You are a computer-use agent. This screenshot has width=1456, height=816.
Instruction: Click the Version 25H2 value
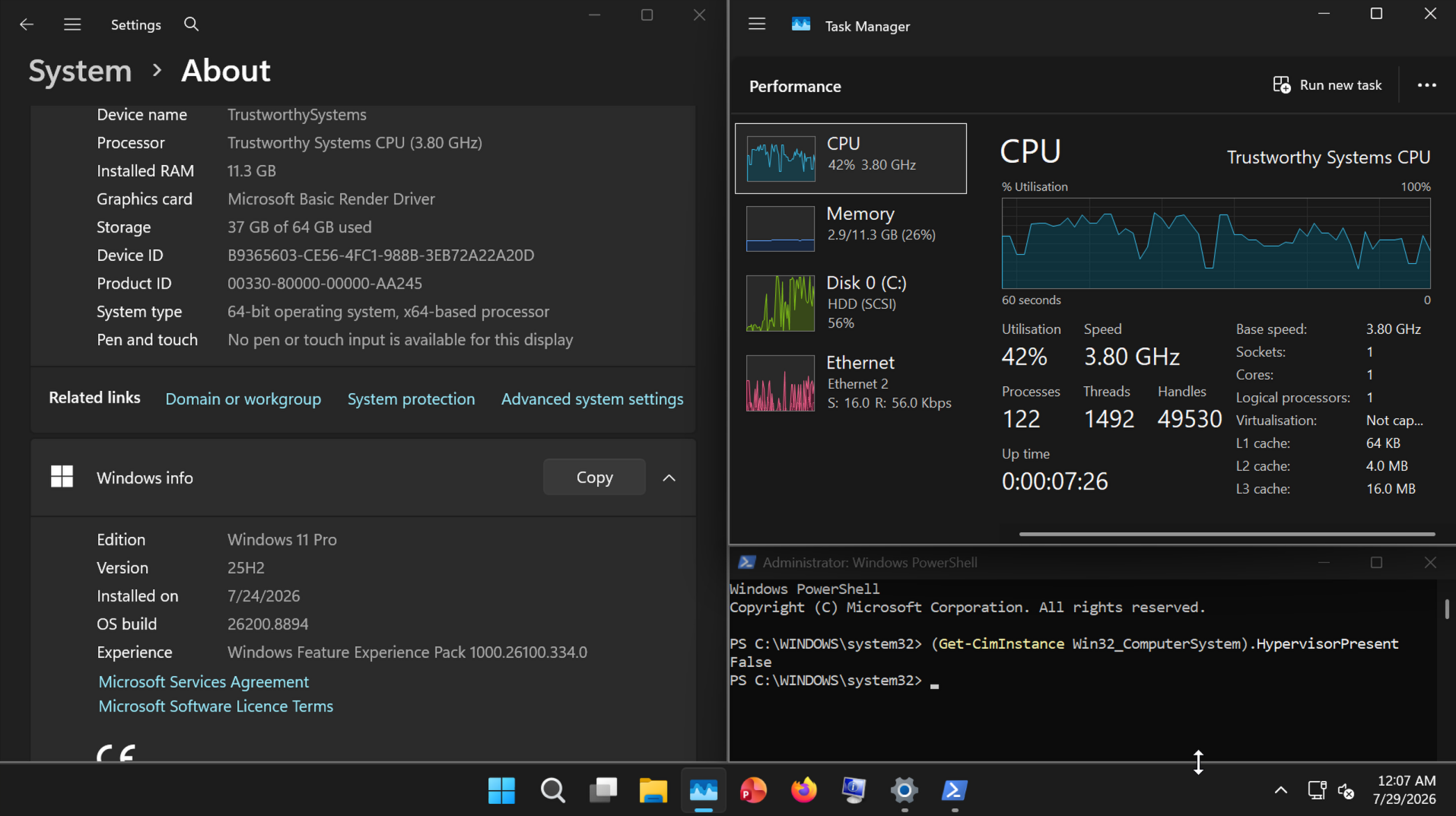tap(246, 568)
